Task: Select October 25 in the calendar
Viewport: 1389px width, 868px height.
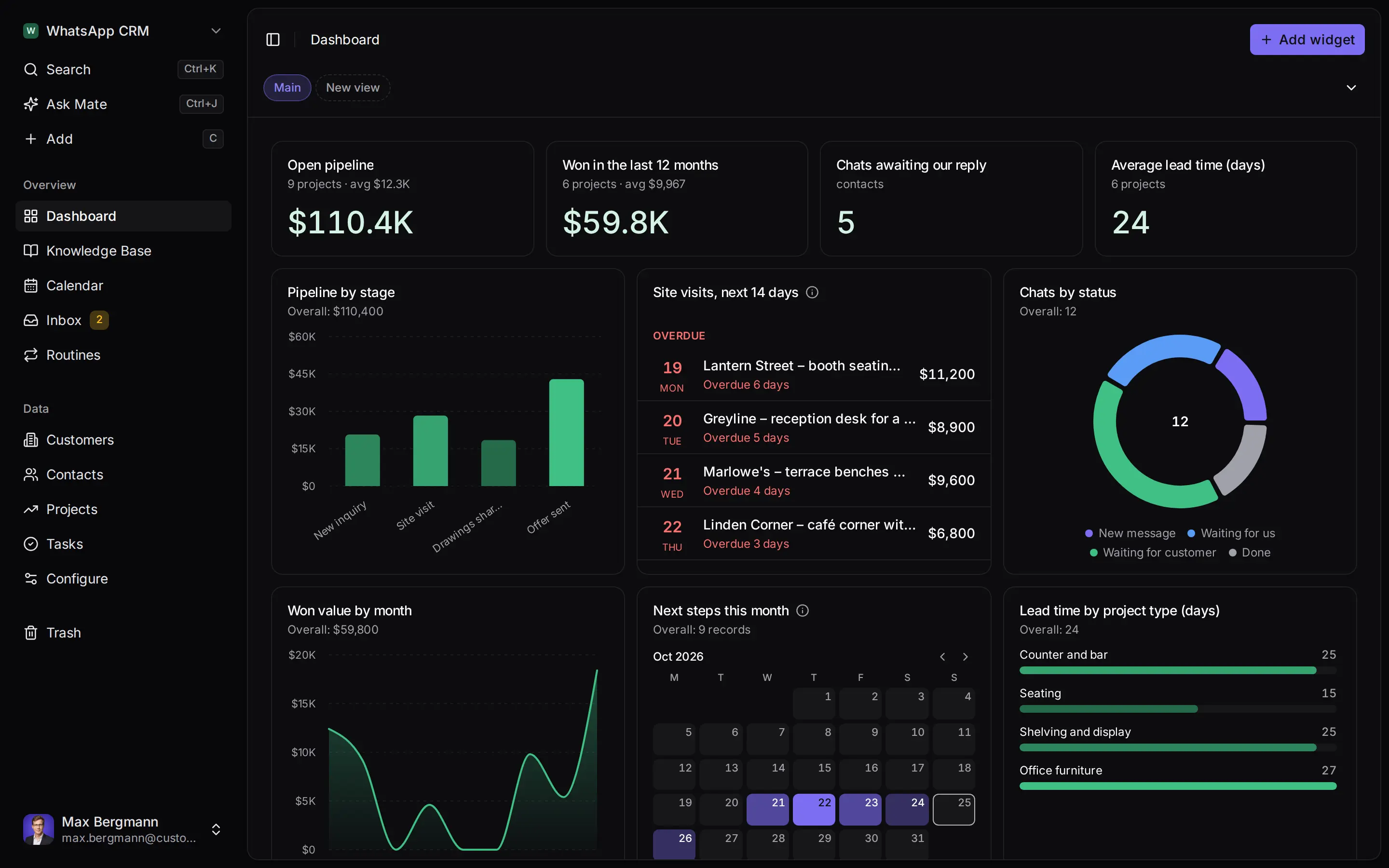Action: (953, 810)
